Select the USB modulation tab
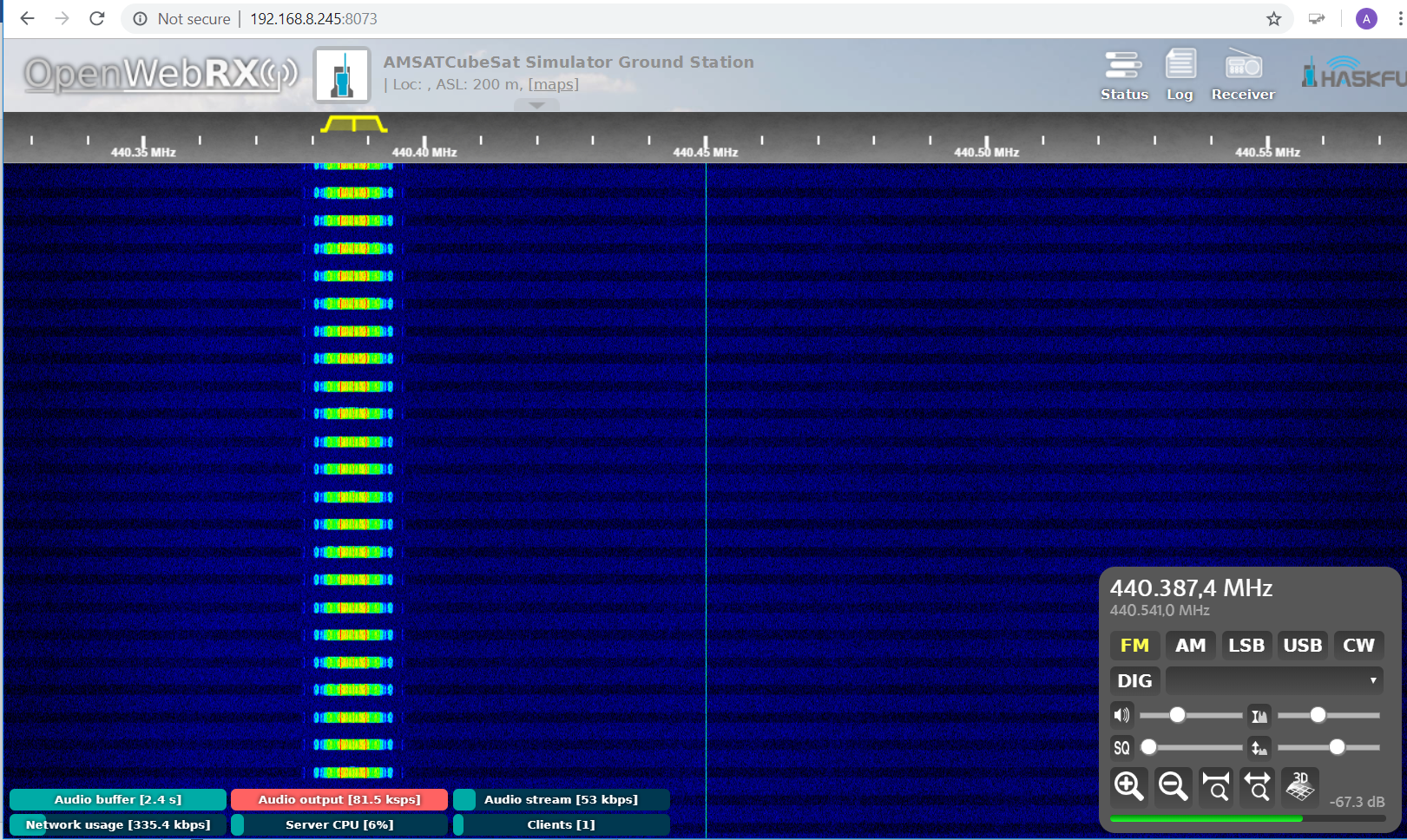Screen dimensions: 1407x840 coord(1302,645)
